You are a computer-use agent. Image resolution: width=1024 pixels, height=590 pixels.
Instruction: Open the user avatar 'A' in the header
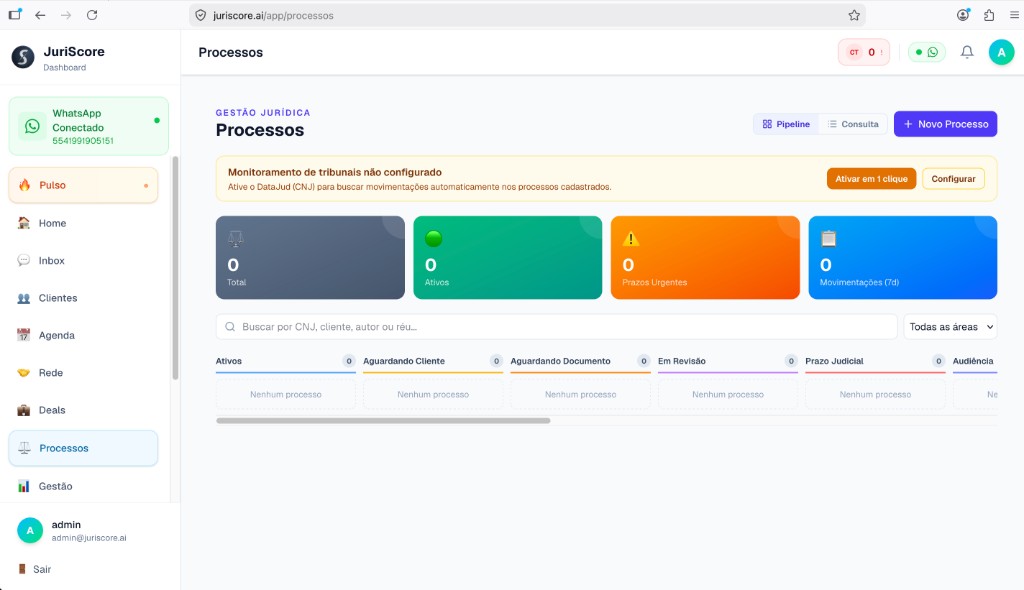click(1001, 52)
